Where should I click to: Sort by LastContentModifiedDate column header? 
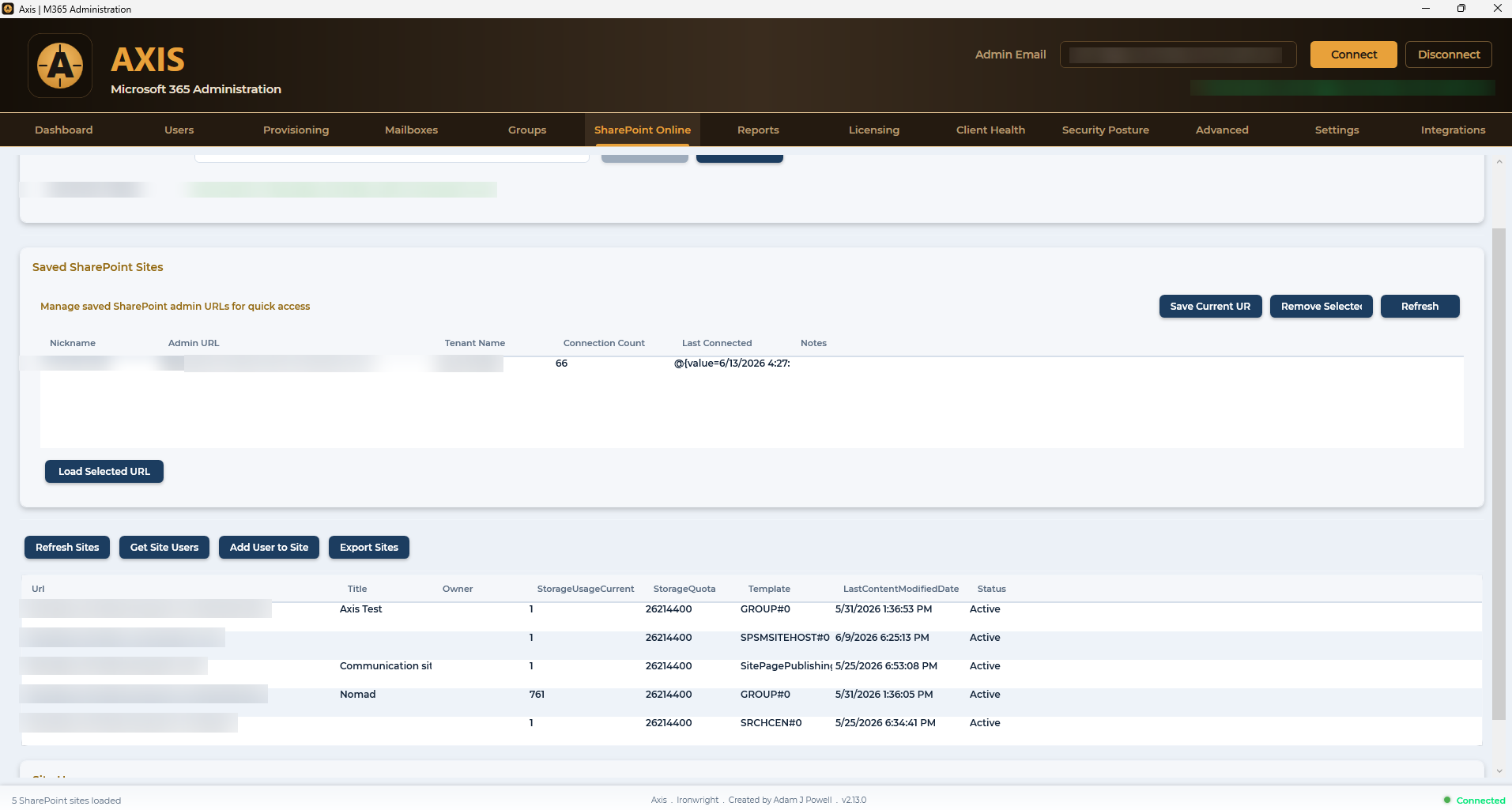(x=901, y=589)
